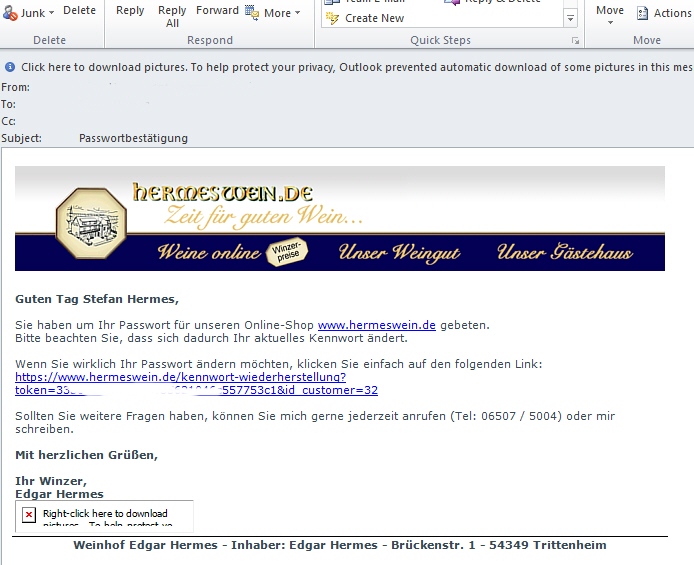Open the Junk dropdown arrow
Screen dimensions: 694x565
coord(51,13)
